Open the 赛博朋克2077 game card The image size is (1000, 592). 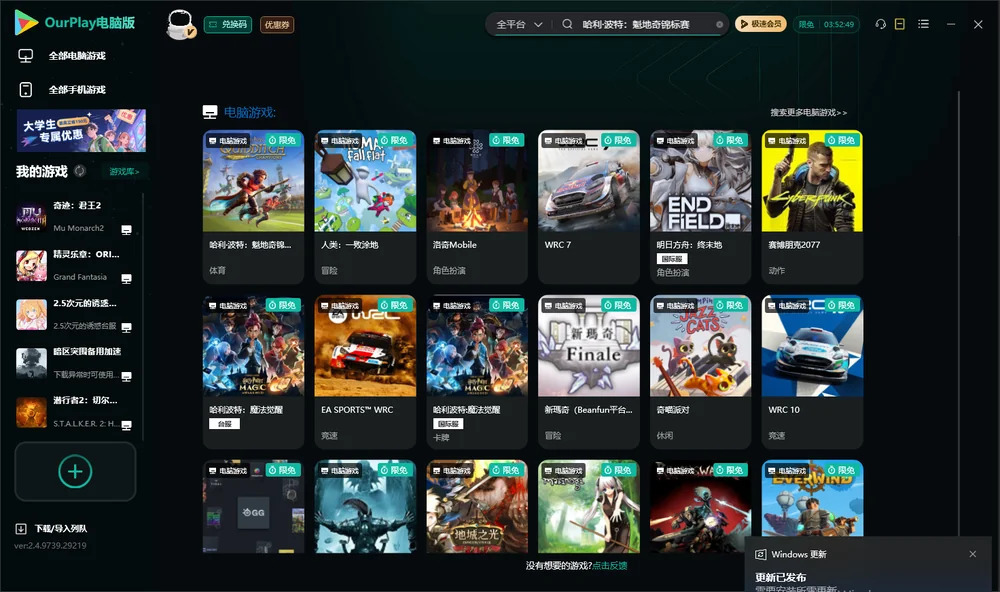812,207
